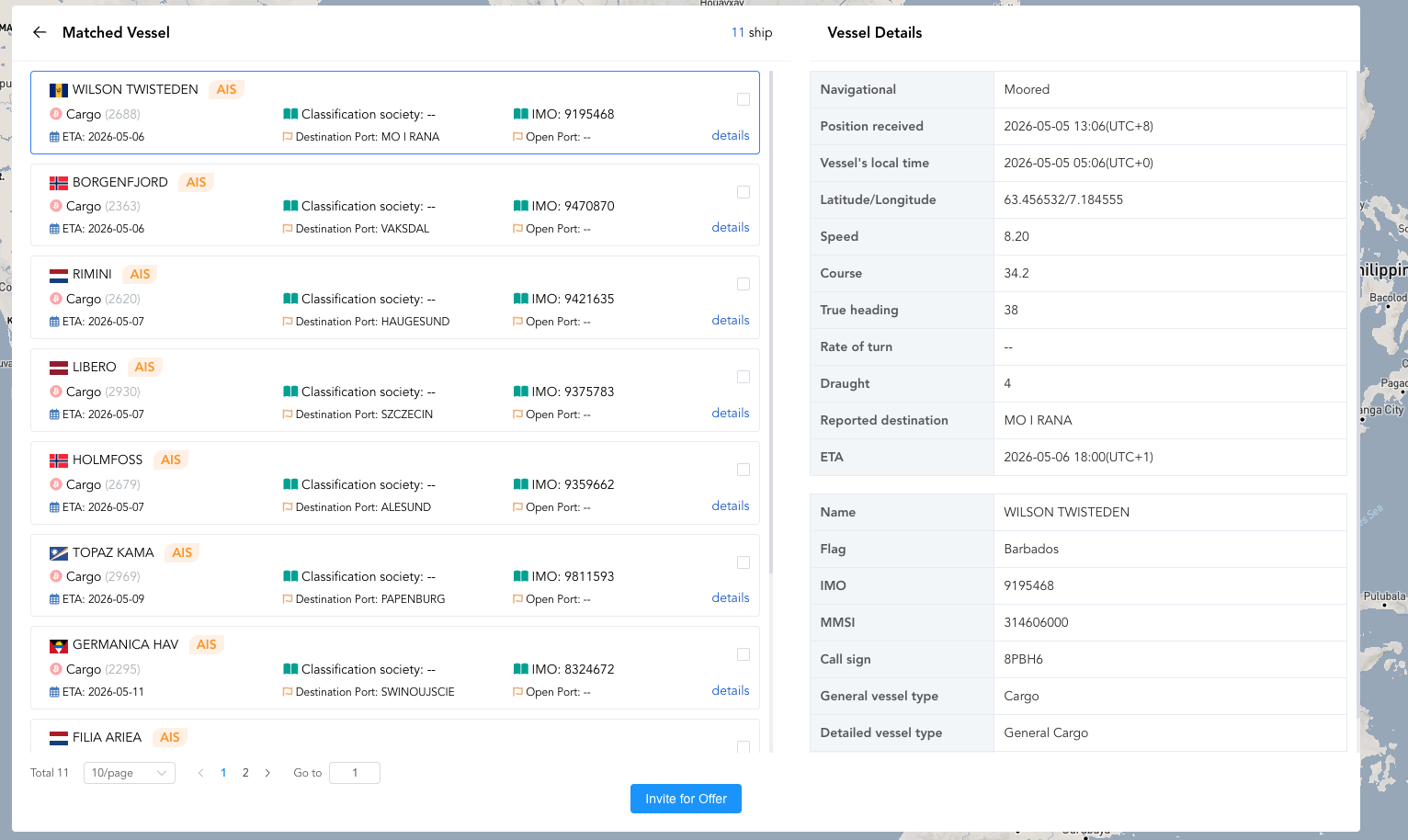The image size is (1408, 840).
Task: Select the LIBERO vessel checkbox
Action: click(744, 377)
